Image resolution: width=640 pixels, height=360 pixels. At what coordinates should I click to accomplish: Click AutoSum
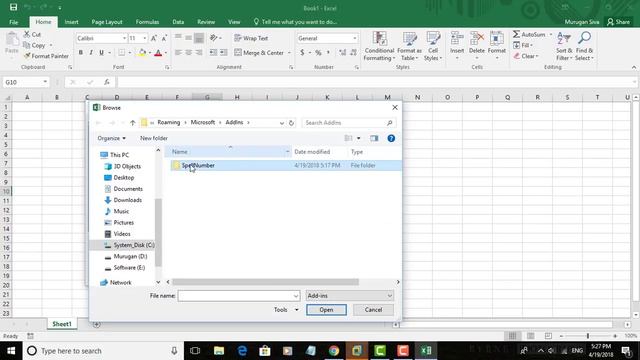point(529,34)
